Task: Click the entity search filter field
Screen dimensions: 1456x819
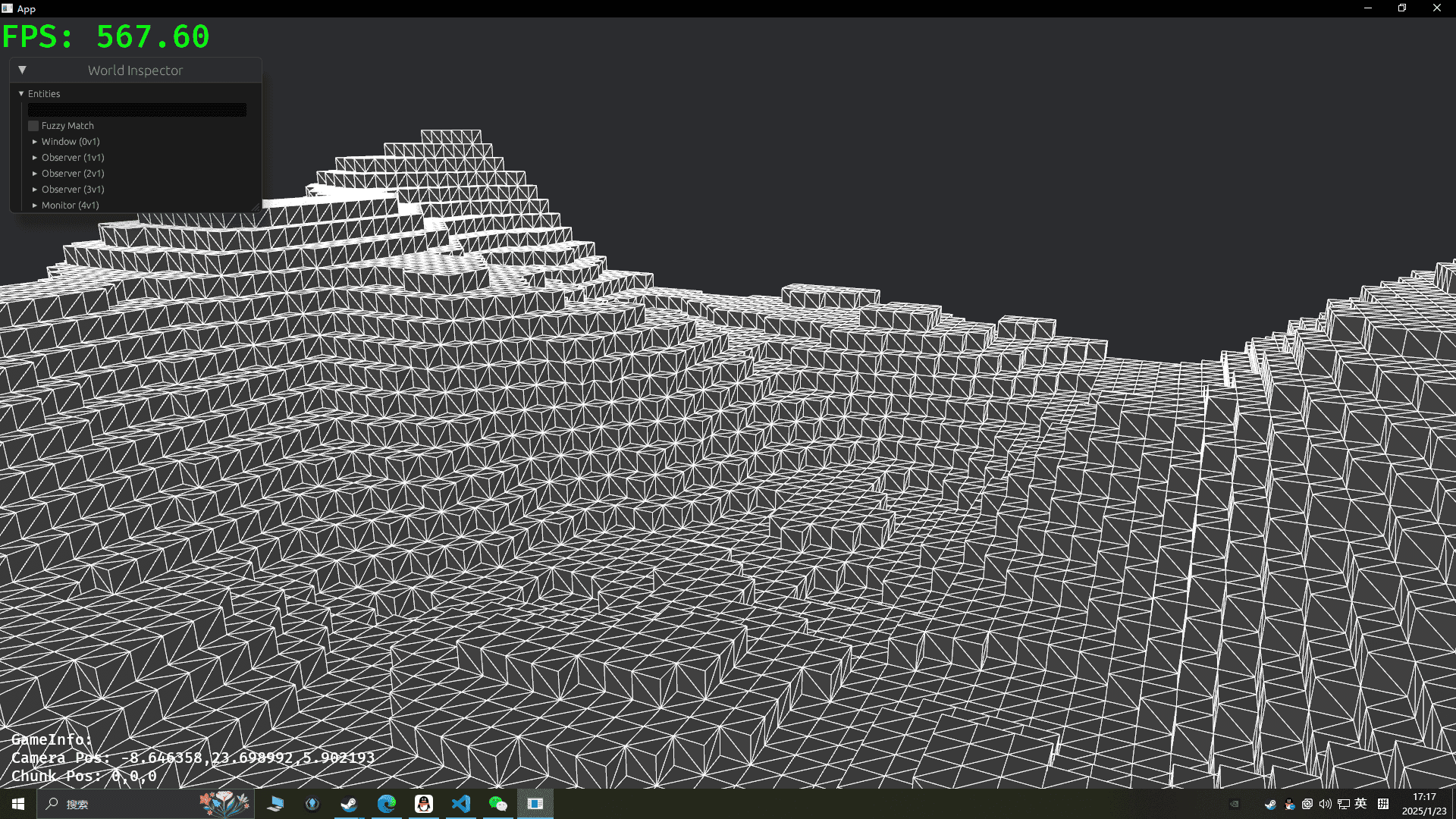Action: pyautogui.click(x=137, y=110)
